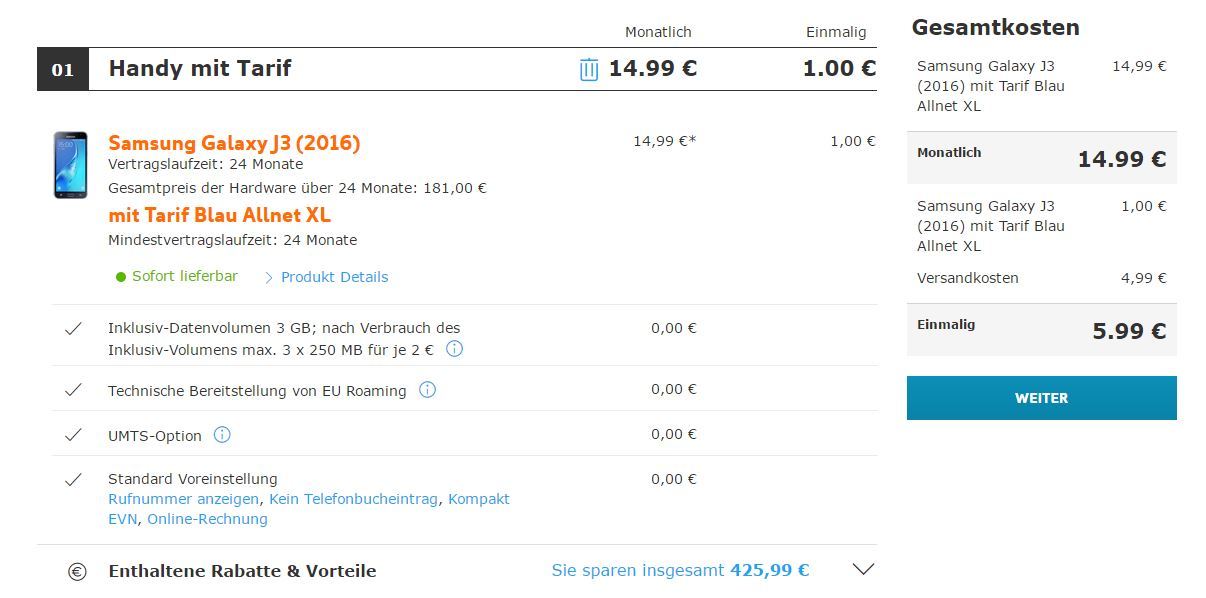Image resolution: width=1206 pixels, height=598 pixels.
Task: Expand Enthaltene Rabatte & Vorteile with chevron
Action: [x=863, y=570]
